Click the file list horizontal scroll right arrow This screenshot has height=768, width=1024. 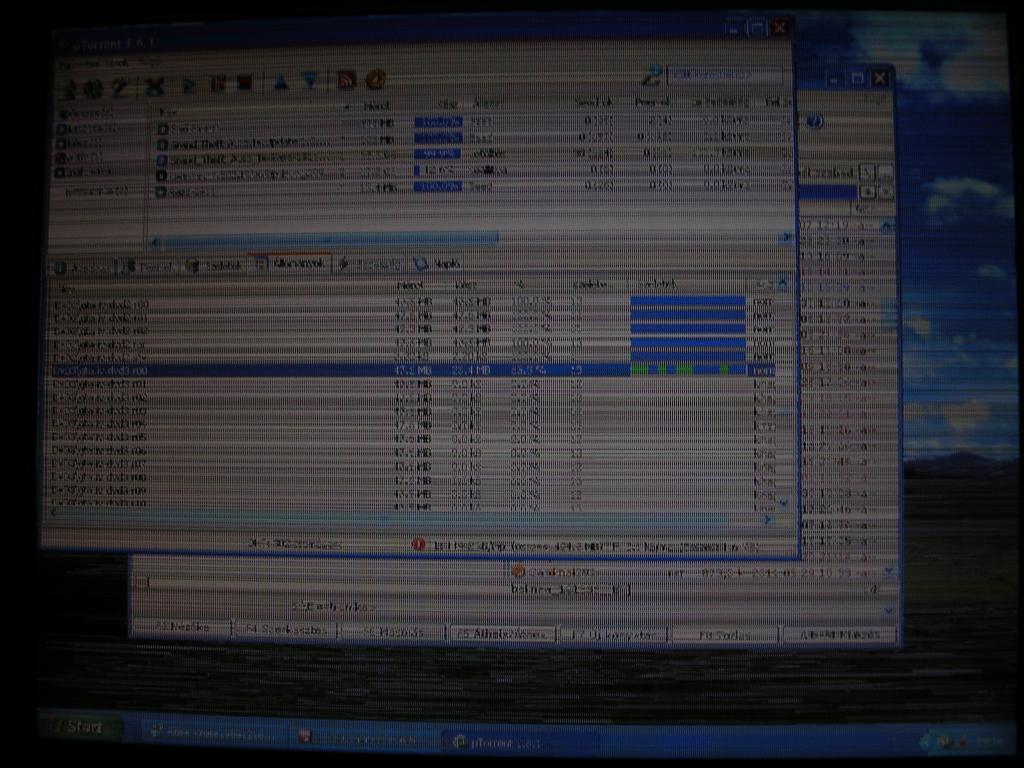pos(769,520)
